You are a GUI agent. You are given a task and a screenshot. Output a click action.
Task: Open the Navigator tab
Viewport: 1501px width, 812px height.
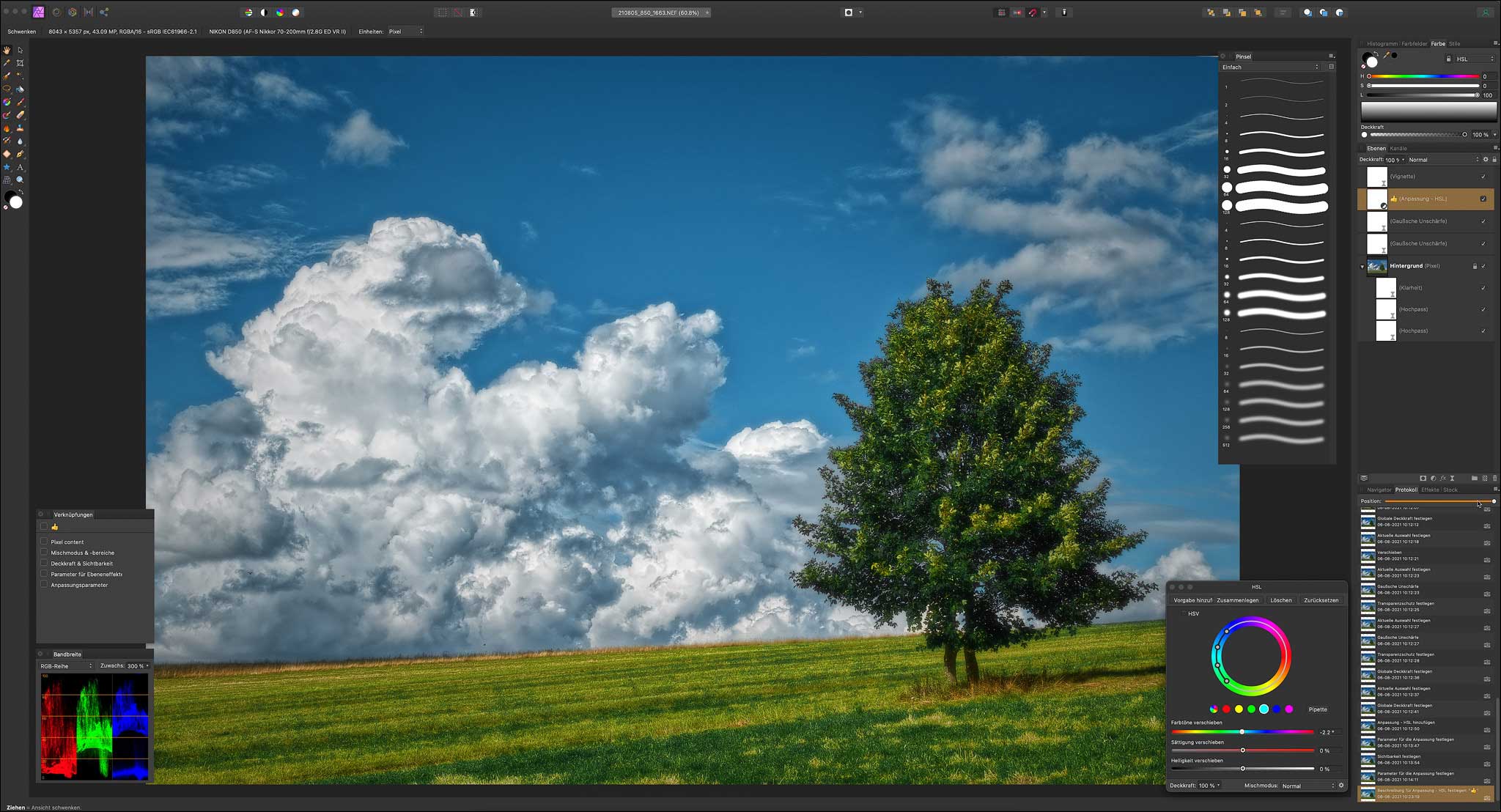(x=1379, y=490)
